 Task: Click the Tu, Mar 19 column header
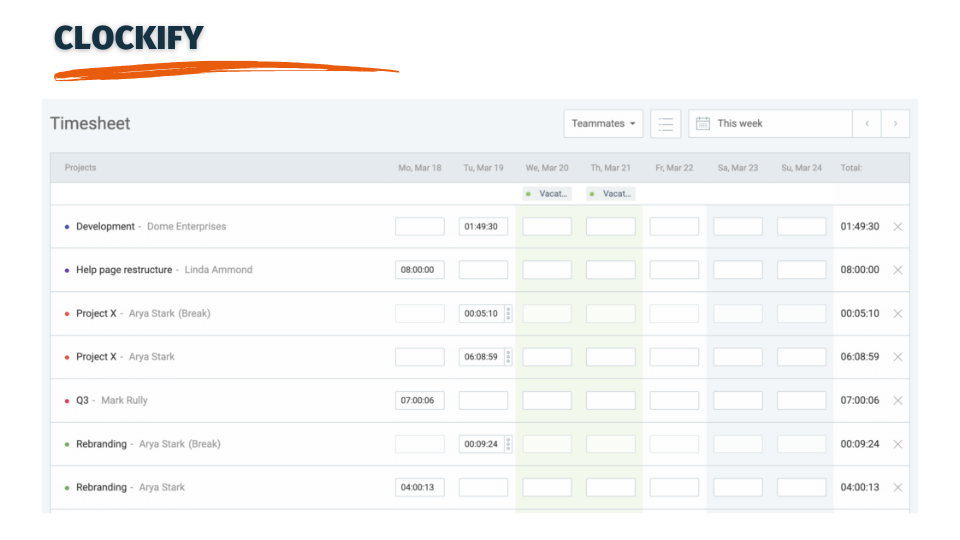[484, 168]
